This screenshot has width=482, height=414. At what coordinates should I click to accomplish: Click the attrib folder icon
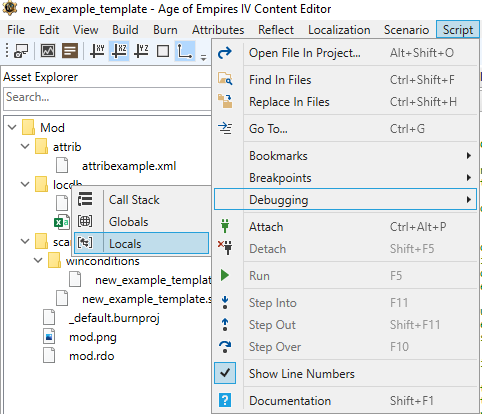(41, 147)
